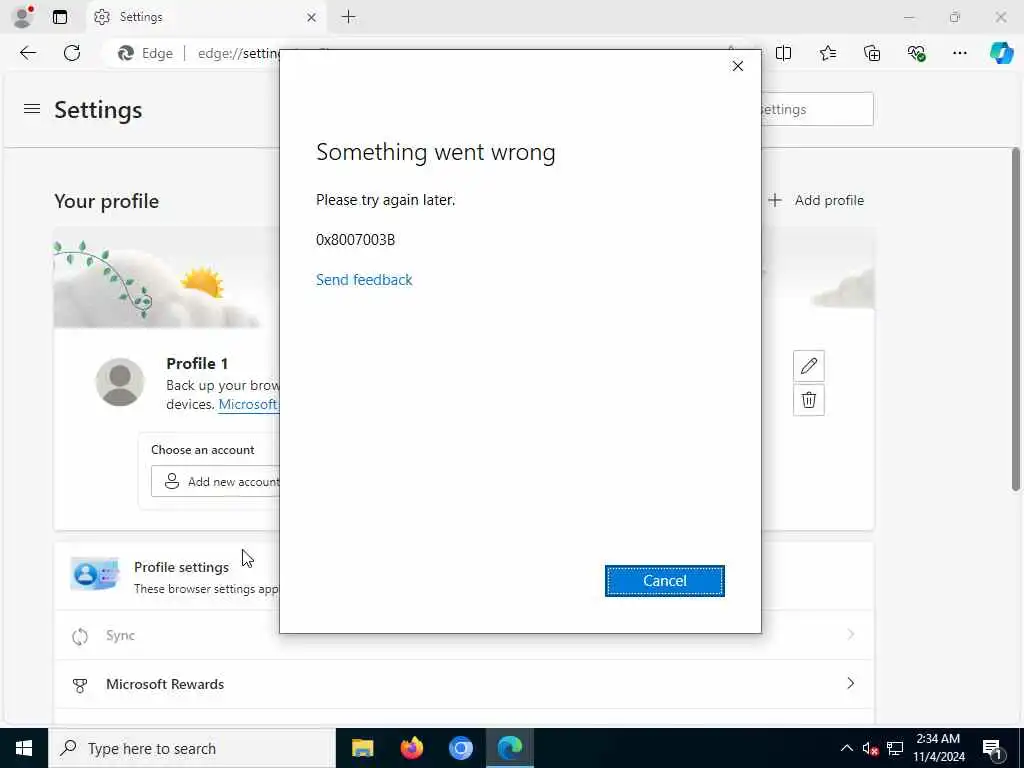Image resolution: width=1024 pixels, height=768 pixels.
Task: Open a new tab with plus button
Action: (349, 17)
